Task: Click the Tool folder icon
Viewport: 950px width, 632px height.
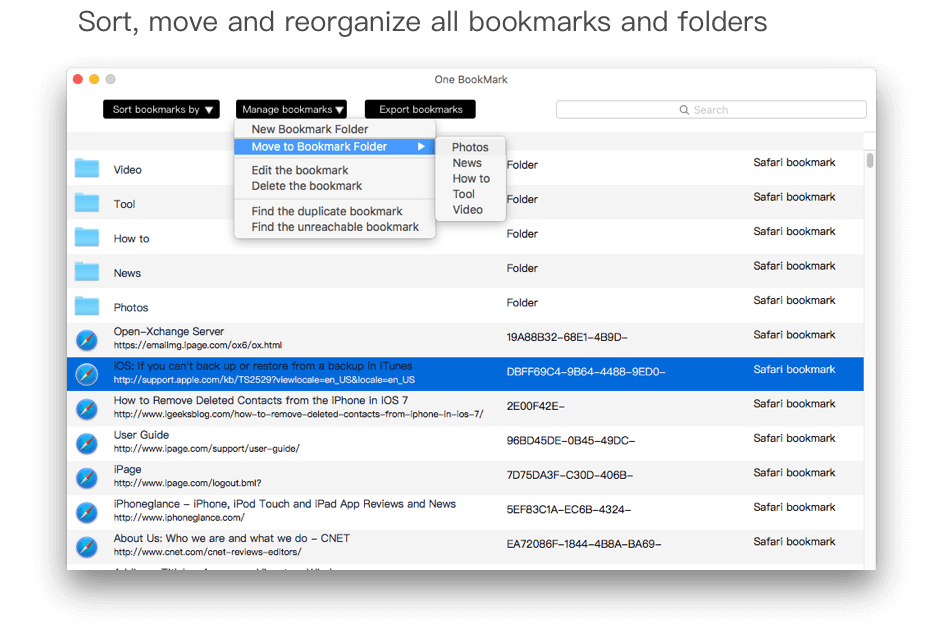Action: tap(87, 202)
